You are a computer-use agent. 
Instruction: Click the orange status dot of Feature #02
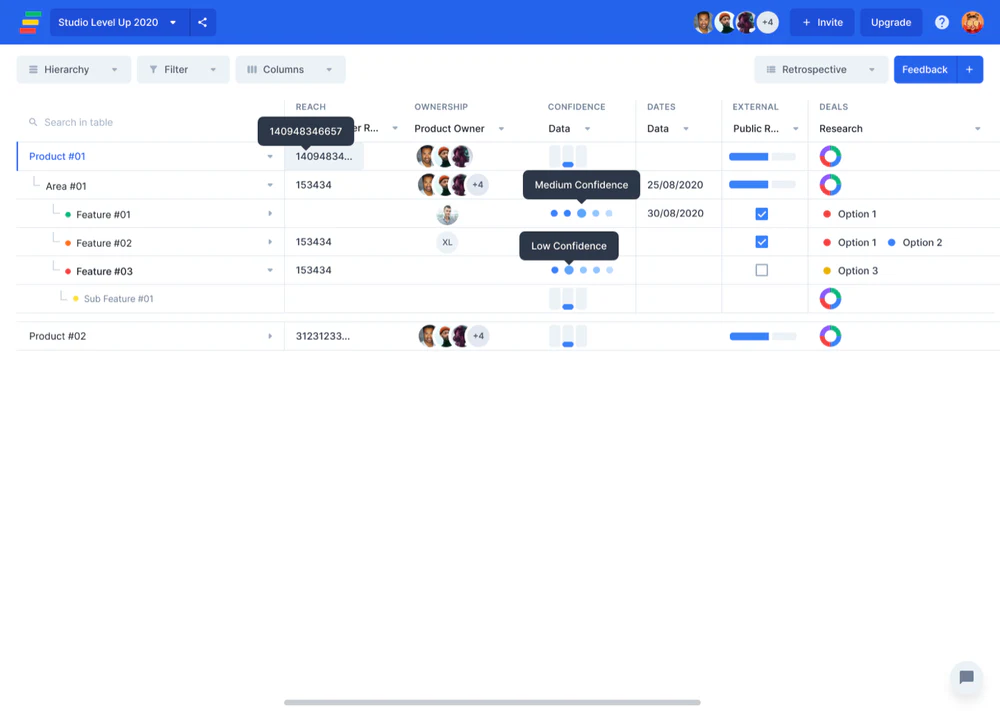pos(68,243)
